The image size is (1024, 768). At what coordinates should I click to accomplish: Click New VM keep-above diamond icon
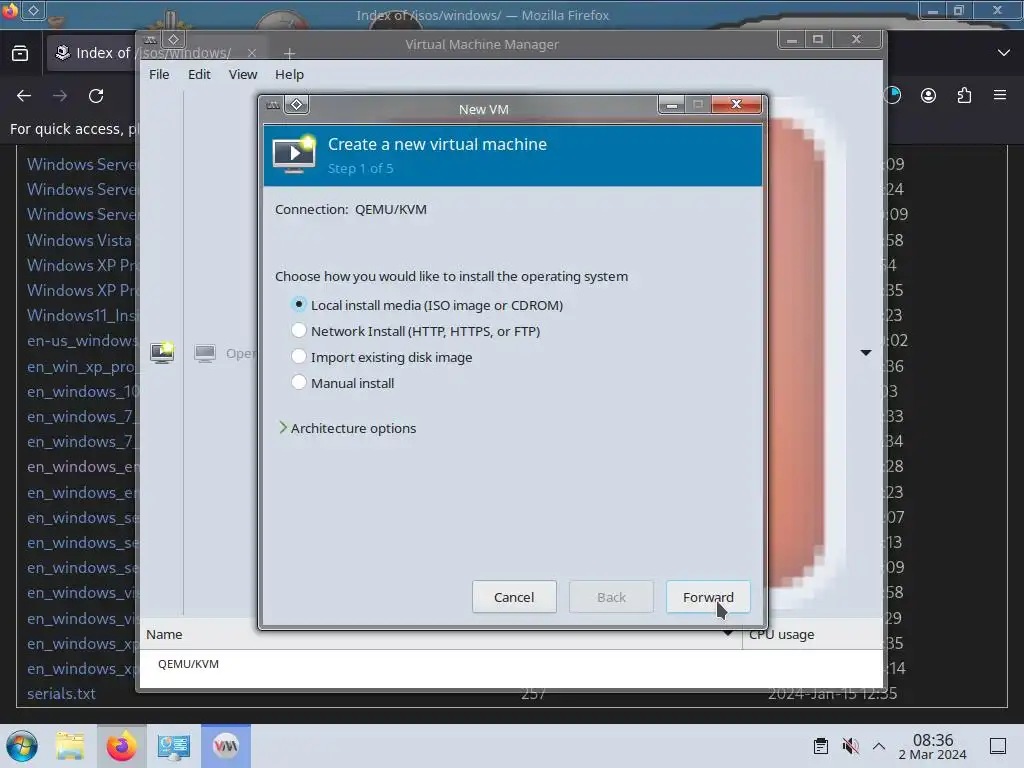click(296, 104)
